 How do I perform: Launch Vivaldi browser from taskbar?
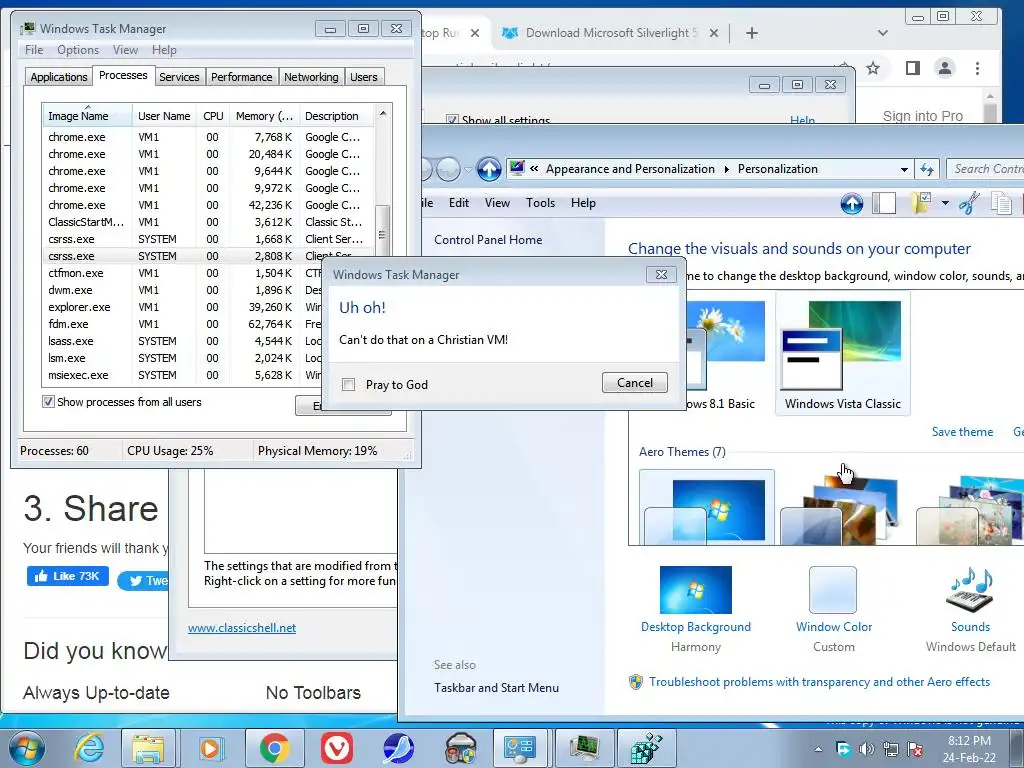(x=336, y=748)
